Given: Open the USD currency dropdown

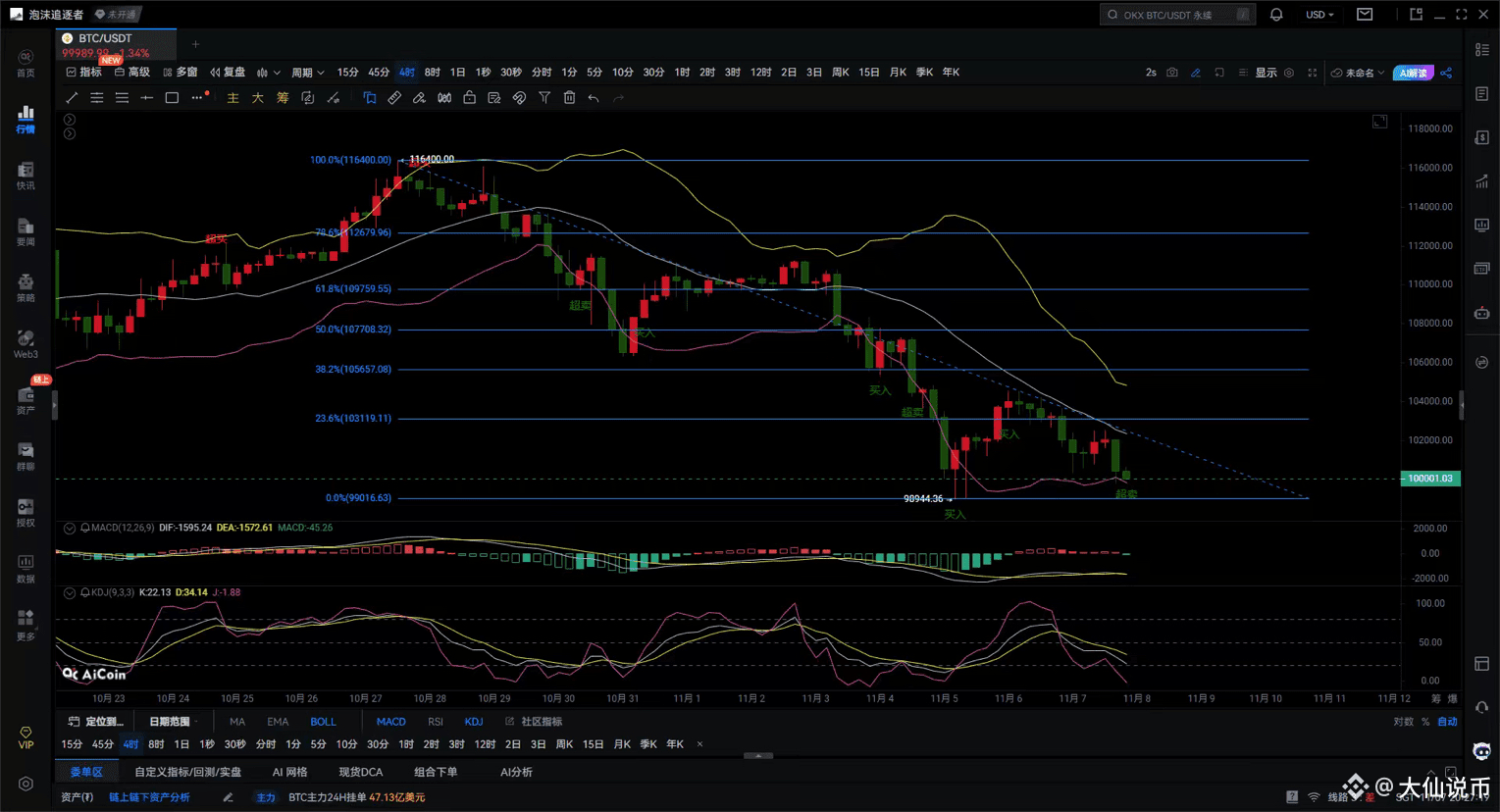Looking at the screenshot, I should [x=1319, y=15].
